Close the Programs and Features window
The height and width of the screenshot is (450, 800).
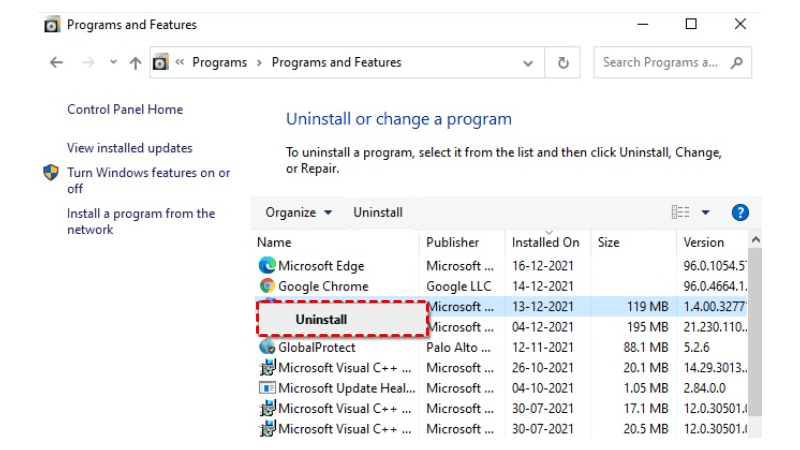[x=740, y=24]
